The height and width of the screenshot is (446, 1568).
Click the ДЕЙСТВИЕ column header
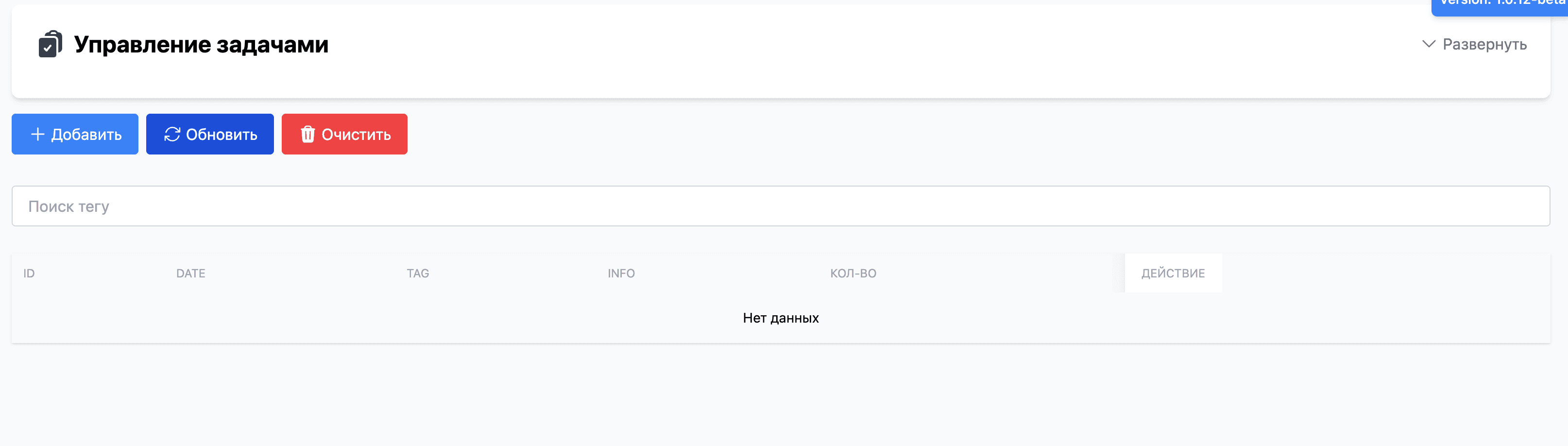click(1172, 274)
